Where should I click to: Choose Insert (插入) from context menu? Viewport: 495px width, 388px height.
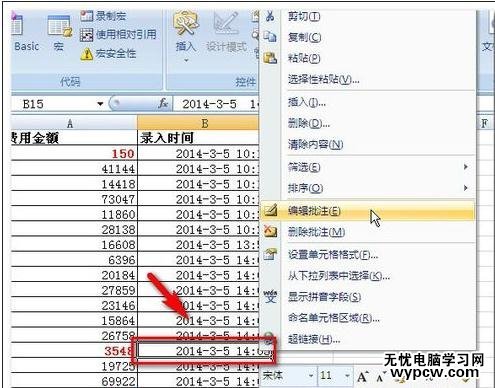coord(367,102)
